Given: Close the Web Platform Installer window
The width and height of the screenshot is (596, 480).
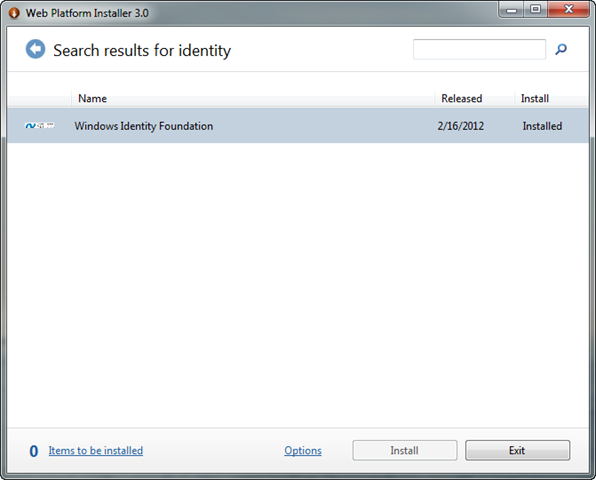Looking at the screenshot, I should pyautogui.click(x=569, y=10).
